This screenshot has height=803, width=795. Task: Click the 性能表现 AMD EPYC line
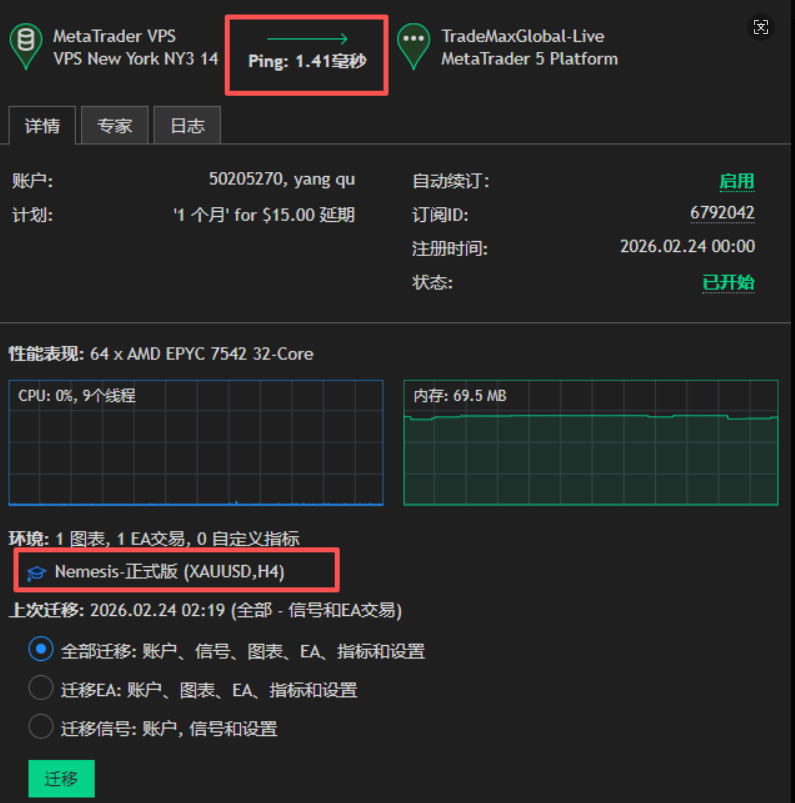coord(161,354)
